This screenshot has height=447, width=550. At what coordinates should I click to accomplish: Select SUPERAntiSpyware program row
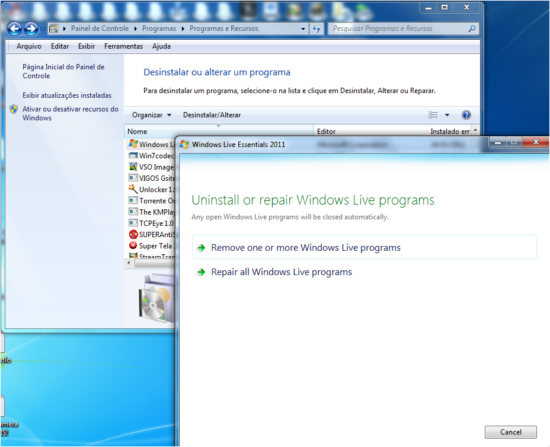click(151, 234)
